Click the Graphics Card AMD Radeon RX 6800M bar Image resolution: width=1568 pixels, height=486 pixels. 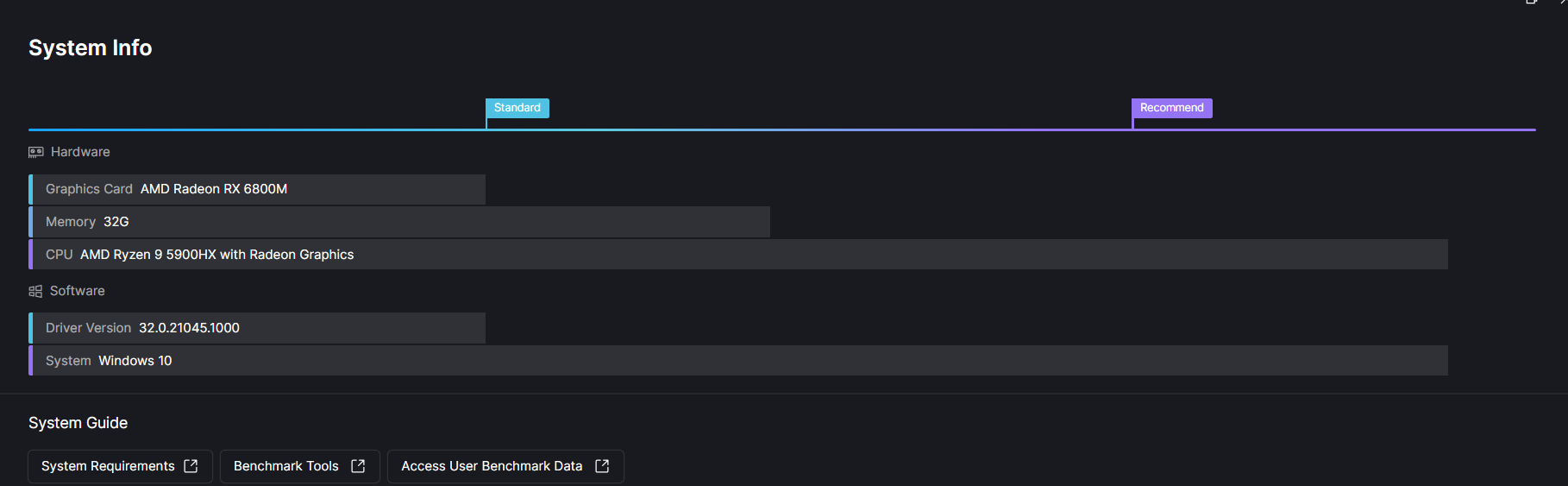pos(257,189)
